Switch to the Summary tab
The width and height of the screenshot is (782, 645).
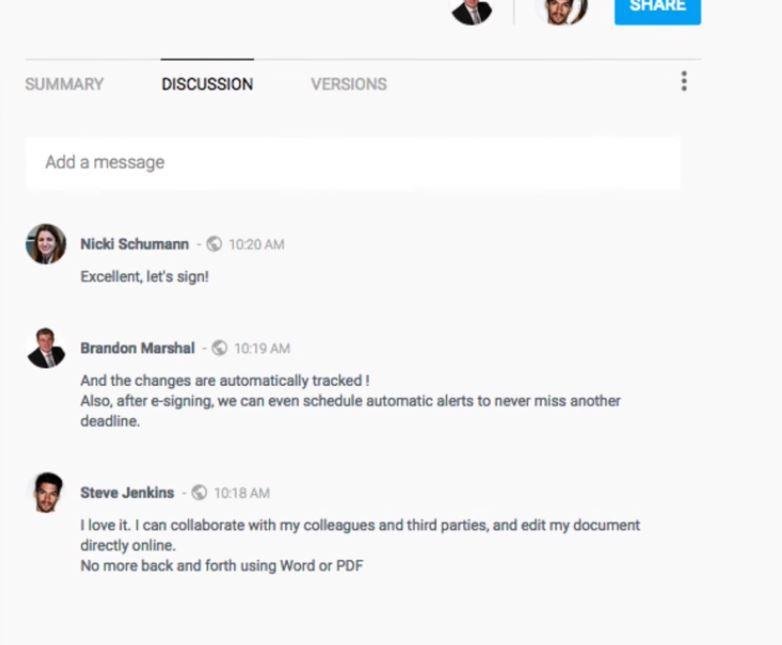(x=64, y=84)
